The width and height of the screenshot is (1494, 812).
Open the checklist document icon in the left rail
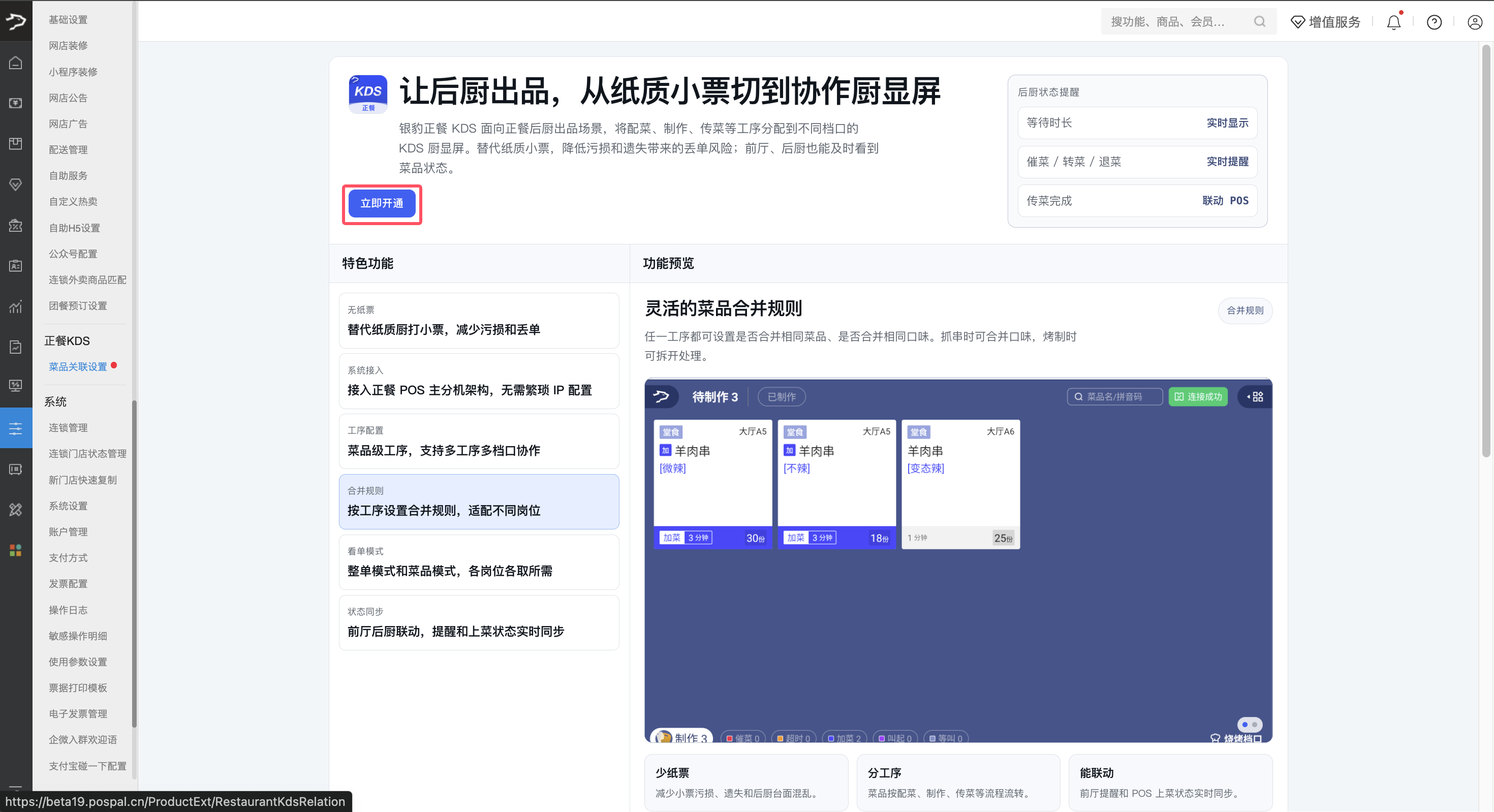[x=16, y=347]
